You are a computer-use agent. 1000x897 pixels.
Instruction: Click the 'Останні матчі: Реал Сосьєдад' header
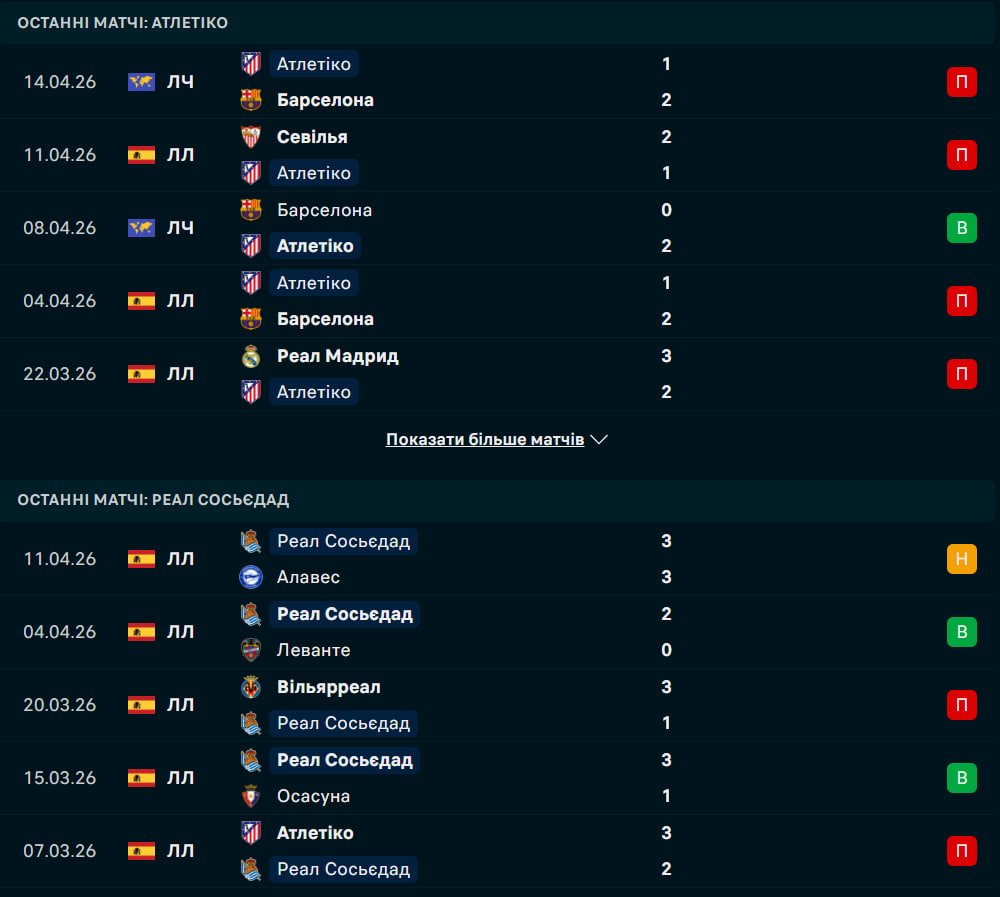[x=153, y=499]
